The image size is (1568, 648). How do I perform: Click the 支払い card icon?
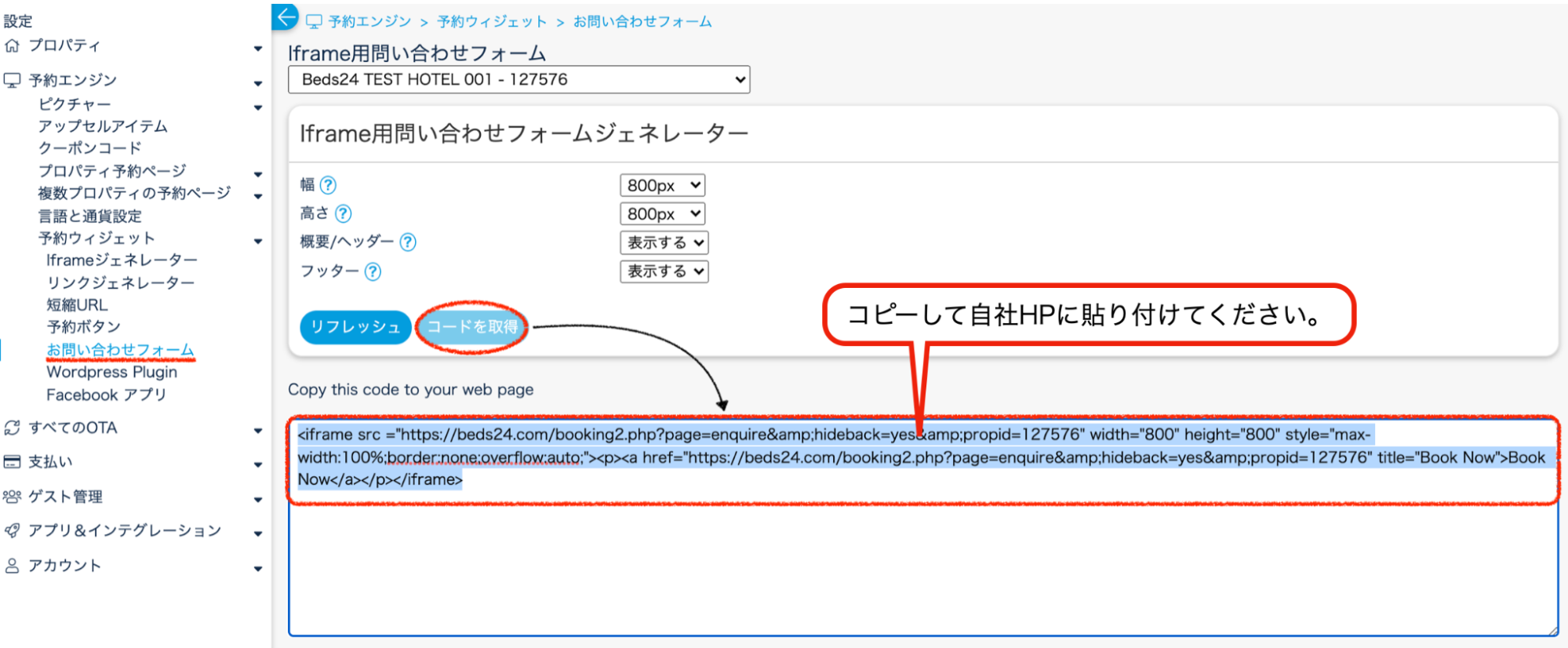pos(12,462)
